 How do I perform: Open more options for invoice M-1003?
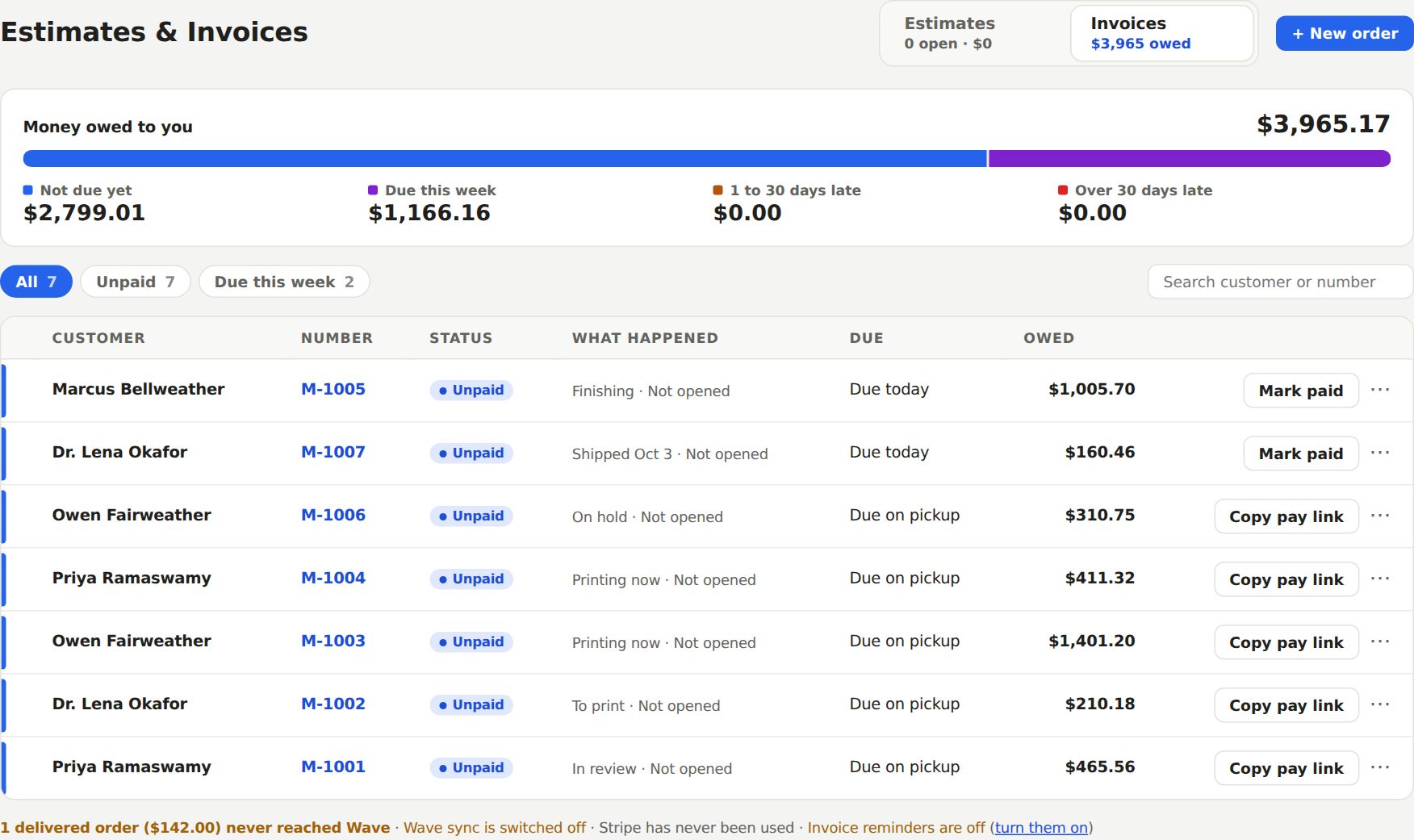pos(1379,641)
